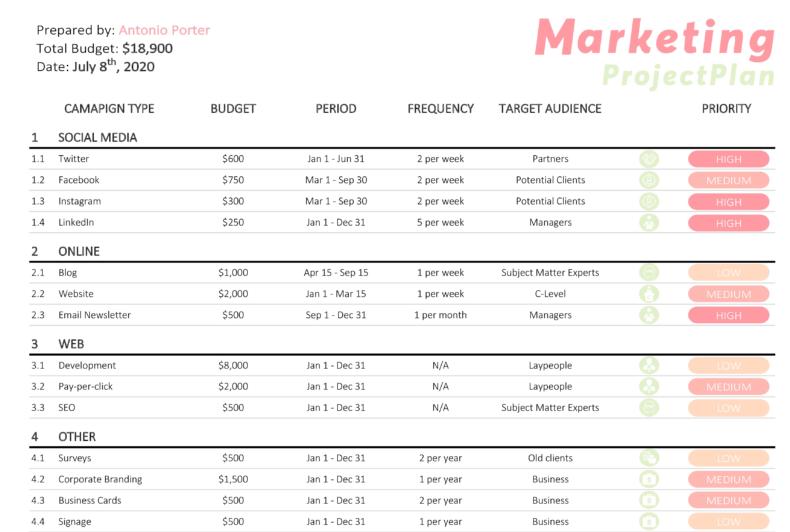This screenshot has width=790, height=532.
Task: Select the Laypeople icon in the Development row
Action: tap(649, 366)
